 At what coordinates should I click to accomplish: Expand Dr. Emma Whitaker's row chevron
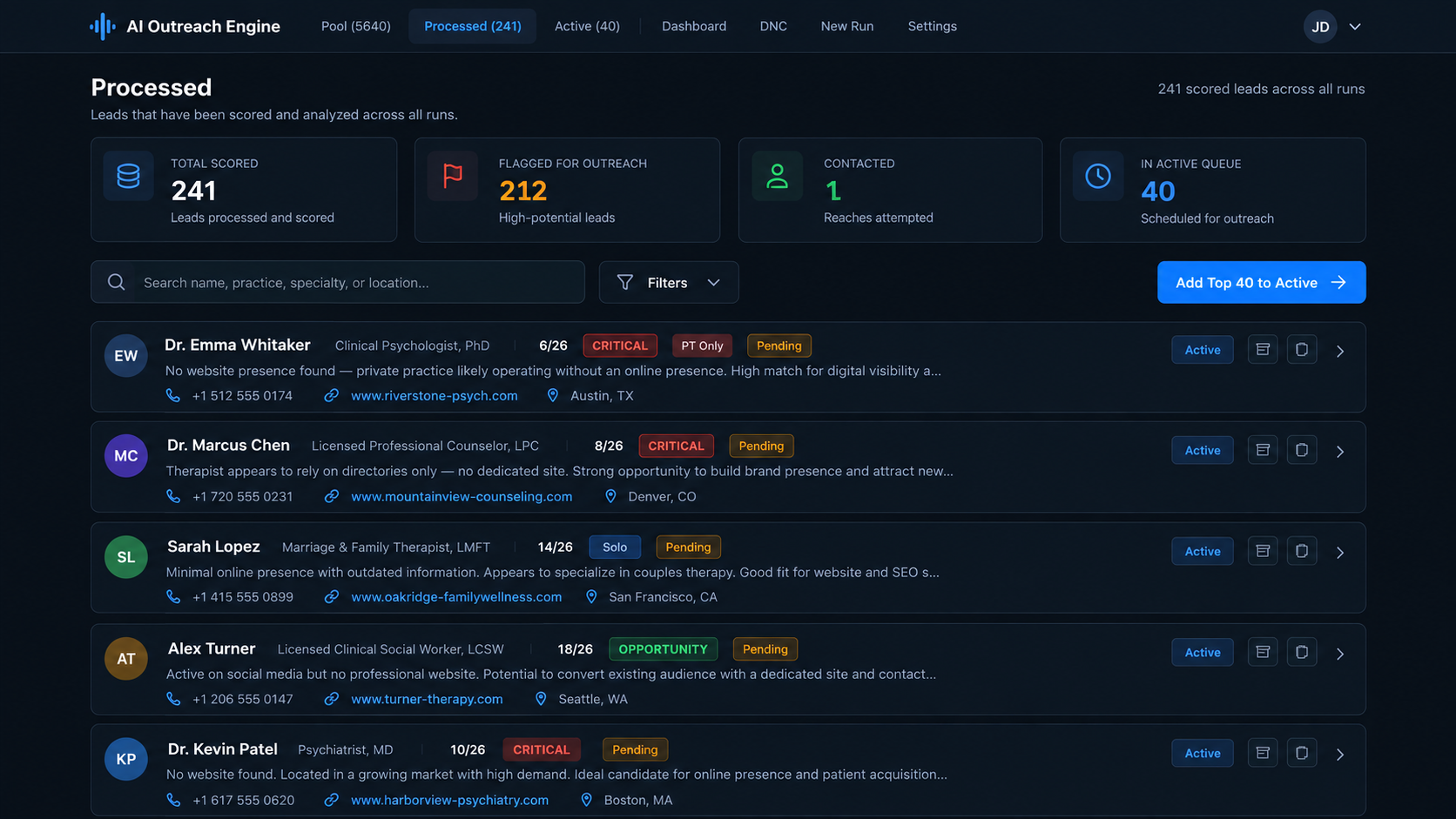click(x=1340, y=351)
